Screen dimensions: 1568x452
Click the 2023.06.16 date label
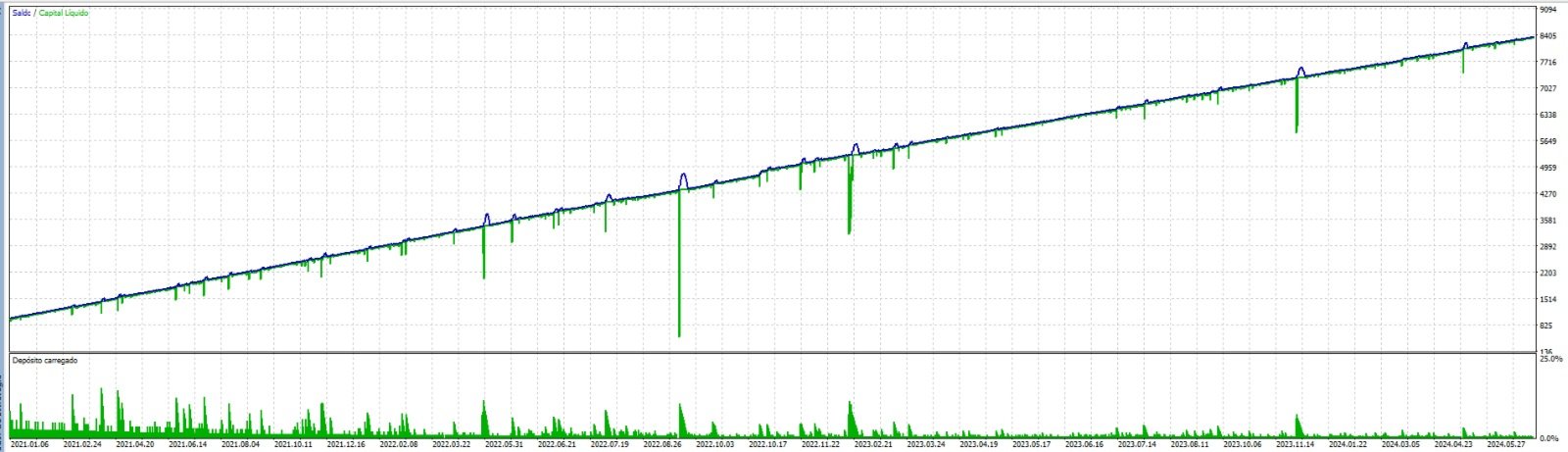1085,444
